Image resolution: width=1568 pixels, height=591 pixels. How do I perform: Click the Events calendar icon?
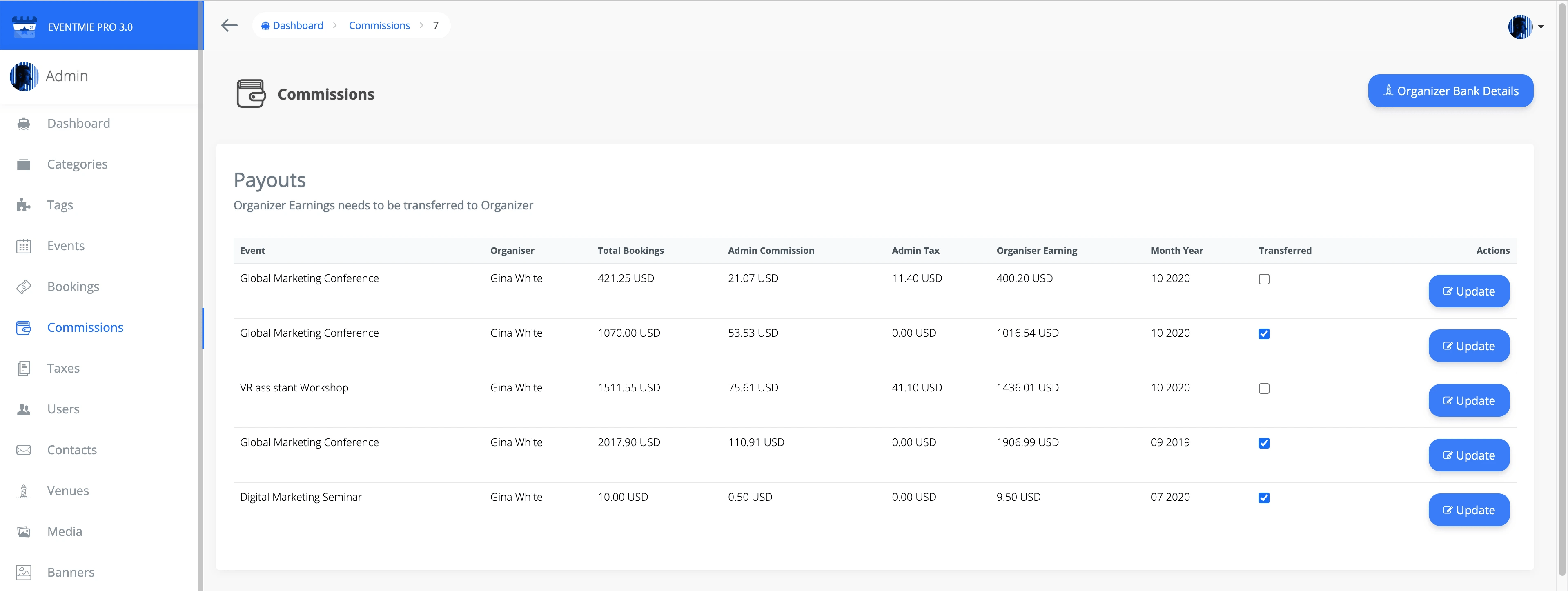(24, 246)
